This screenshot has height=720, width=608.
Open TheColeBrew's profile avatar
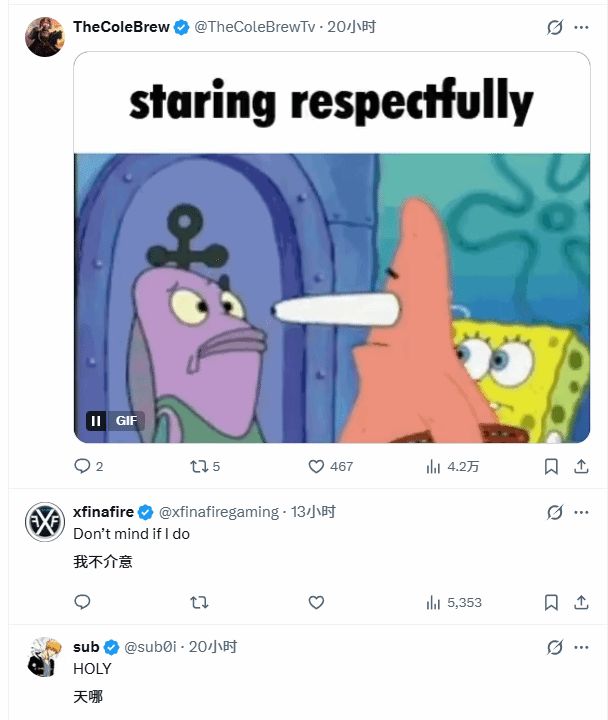pyautogui.click(x=44, y=37)
